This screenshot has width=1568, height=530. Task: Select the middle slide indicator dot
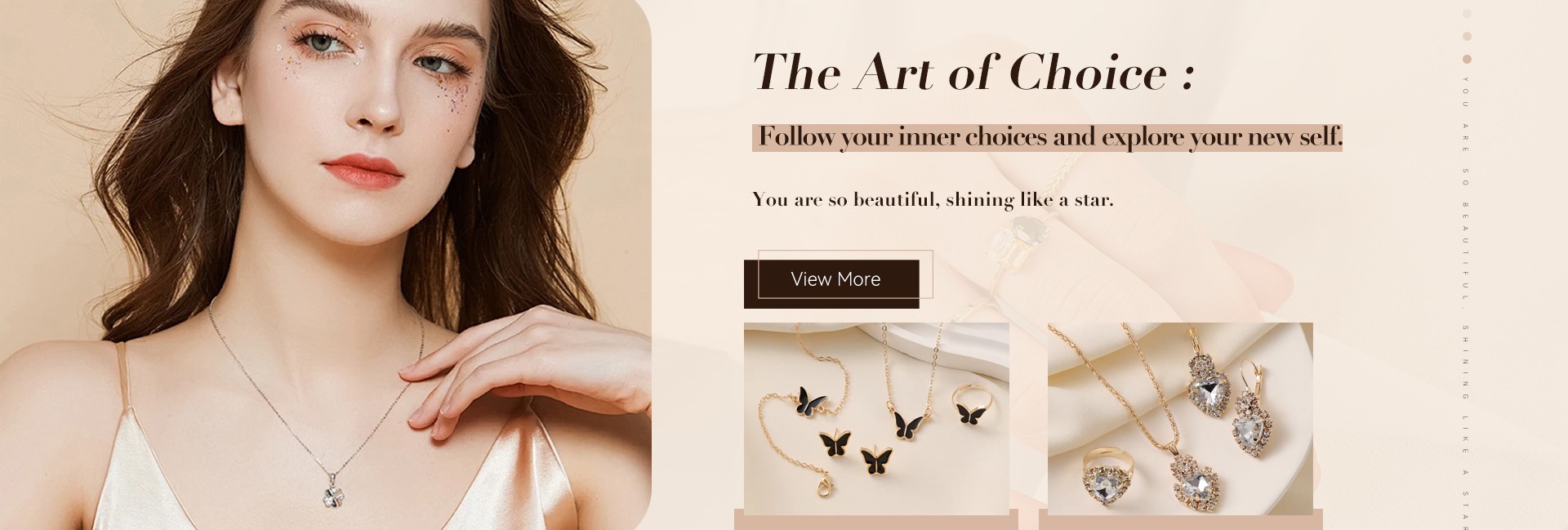point(1467,36)
